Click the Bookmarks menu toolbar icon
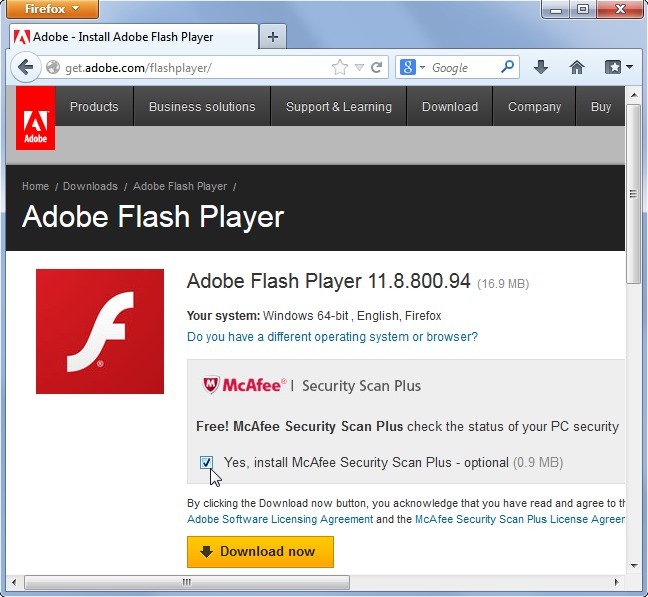This screenshot has height=597, width=648. pos(618,67)
